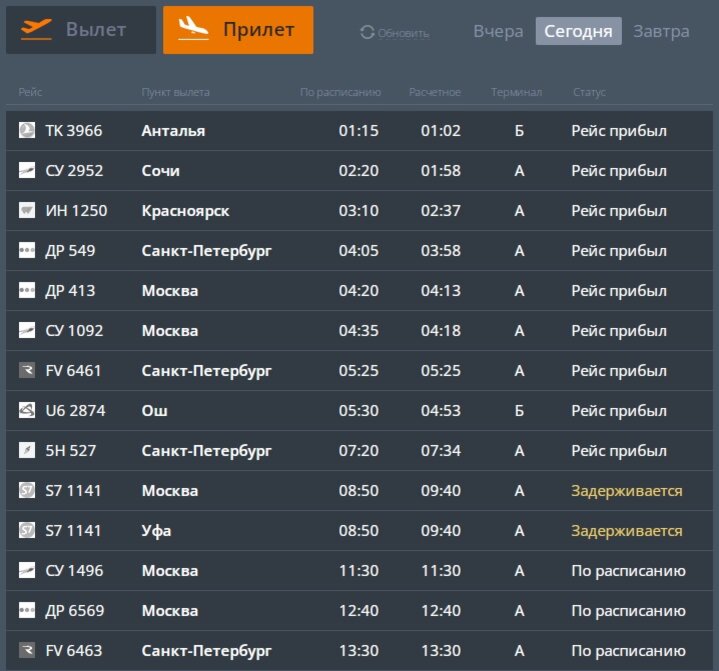
Task: Click airline logo for flight ТК 3966
Action: (x=27, y=130)
